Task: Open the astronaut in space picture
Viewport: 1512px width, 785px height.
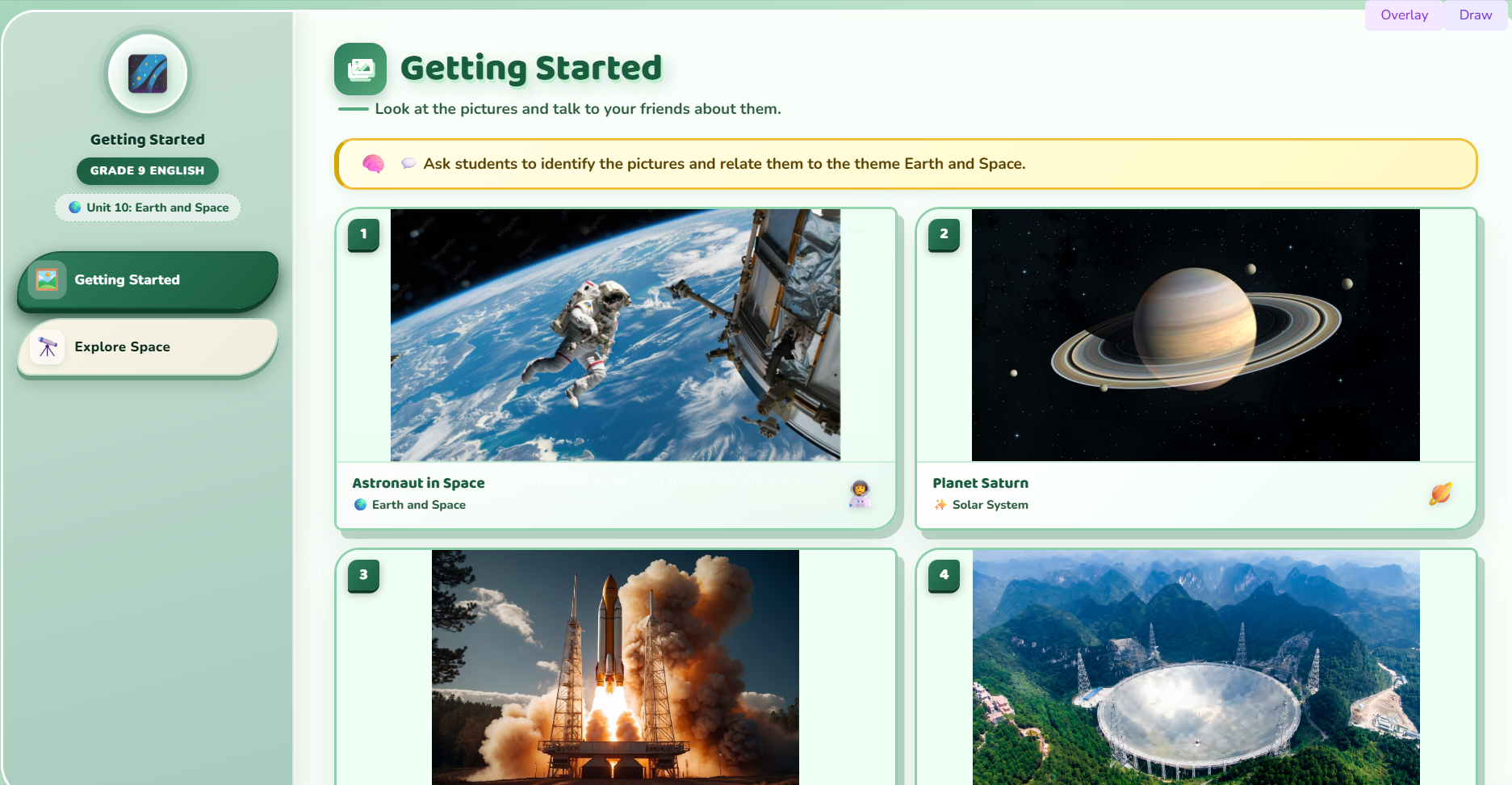Action: click(615, 335)
